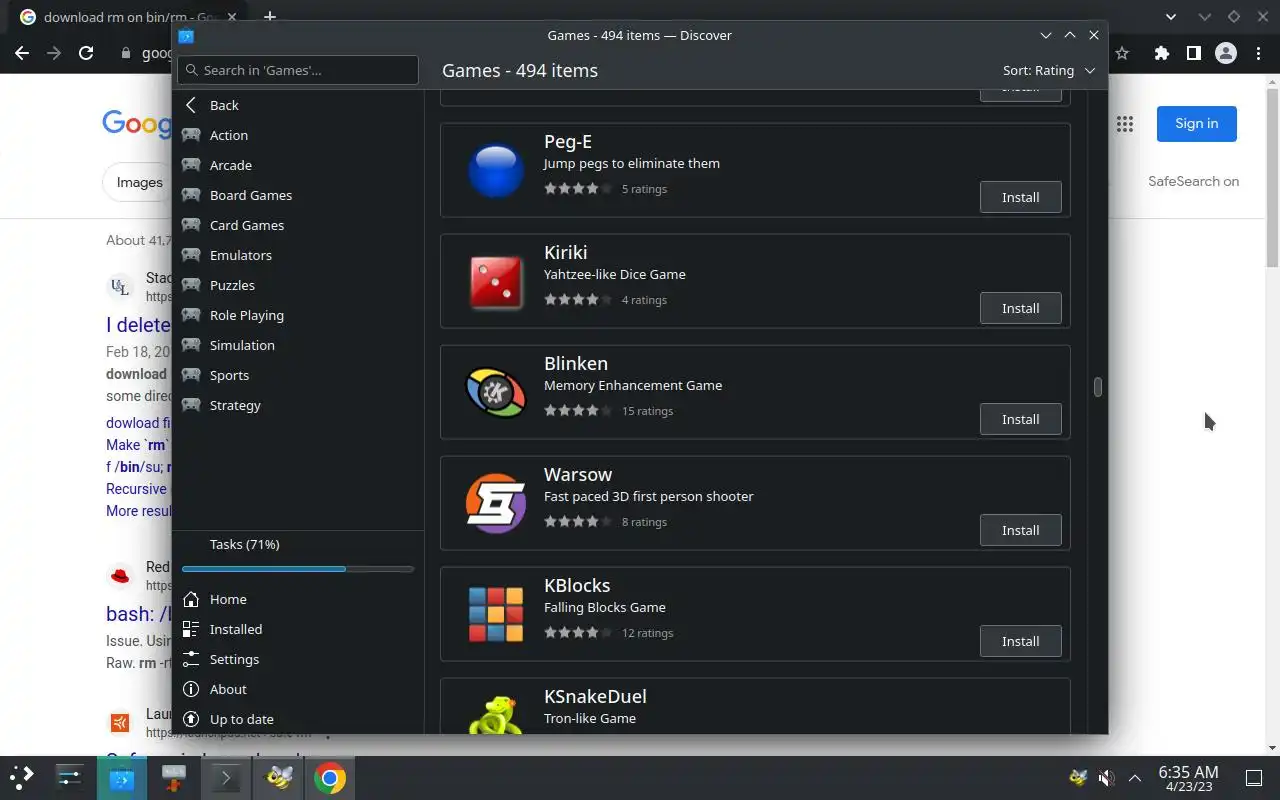This screenshot has height=800, width=1280.
Task: Click the Chrome page scrollbar
Action: [x=1272, y=176]
